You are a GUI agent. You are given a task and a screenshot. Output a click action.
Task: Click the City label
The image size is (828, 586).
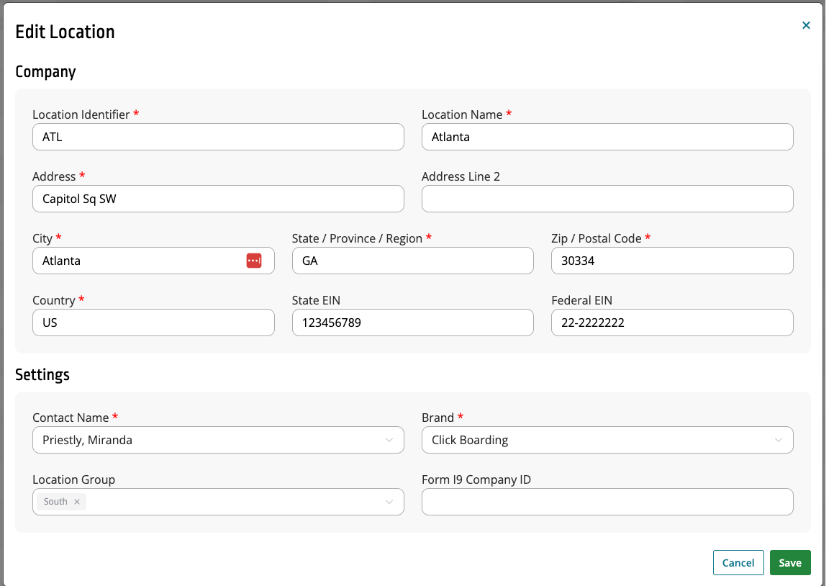(42, 239)
